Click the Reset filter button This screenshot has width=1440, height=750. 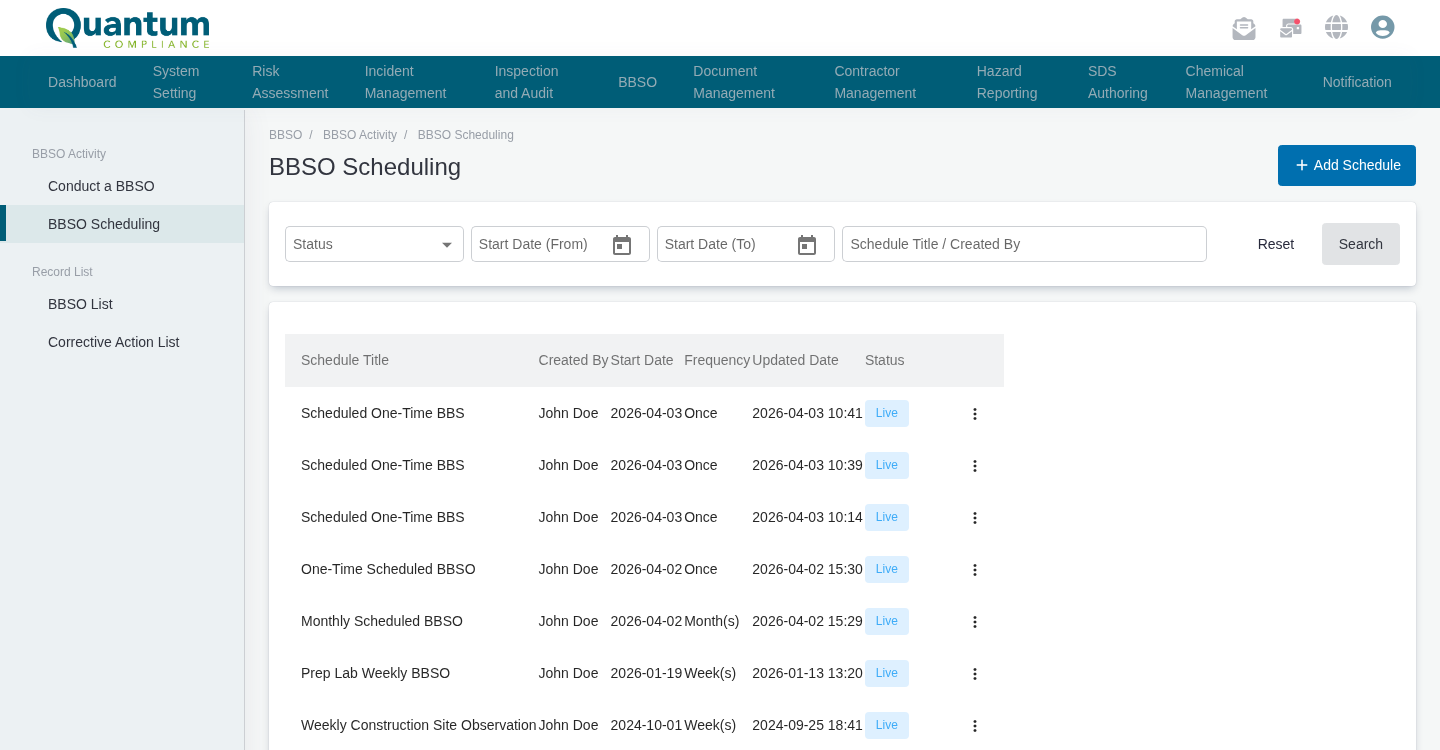tap(1276, 244)
